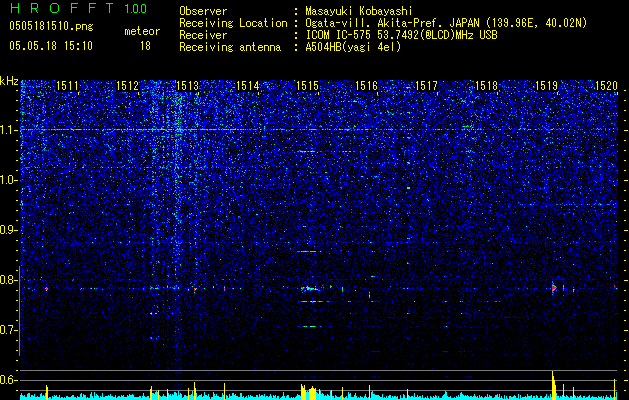629x400 pixels.
Task: Click the HROFFT 1.00 title text
Action: tap(79, 8)
